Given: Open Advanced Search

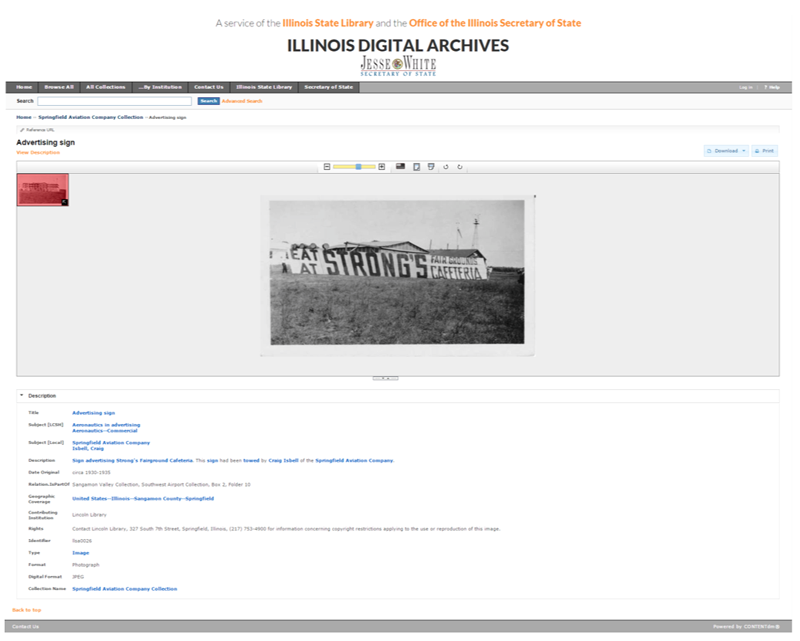Looking at the screenshot, I should [242, 101].
